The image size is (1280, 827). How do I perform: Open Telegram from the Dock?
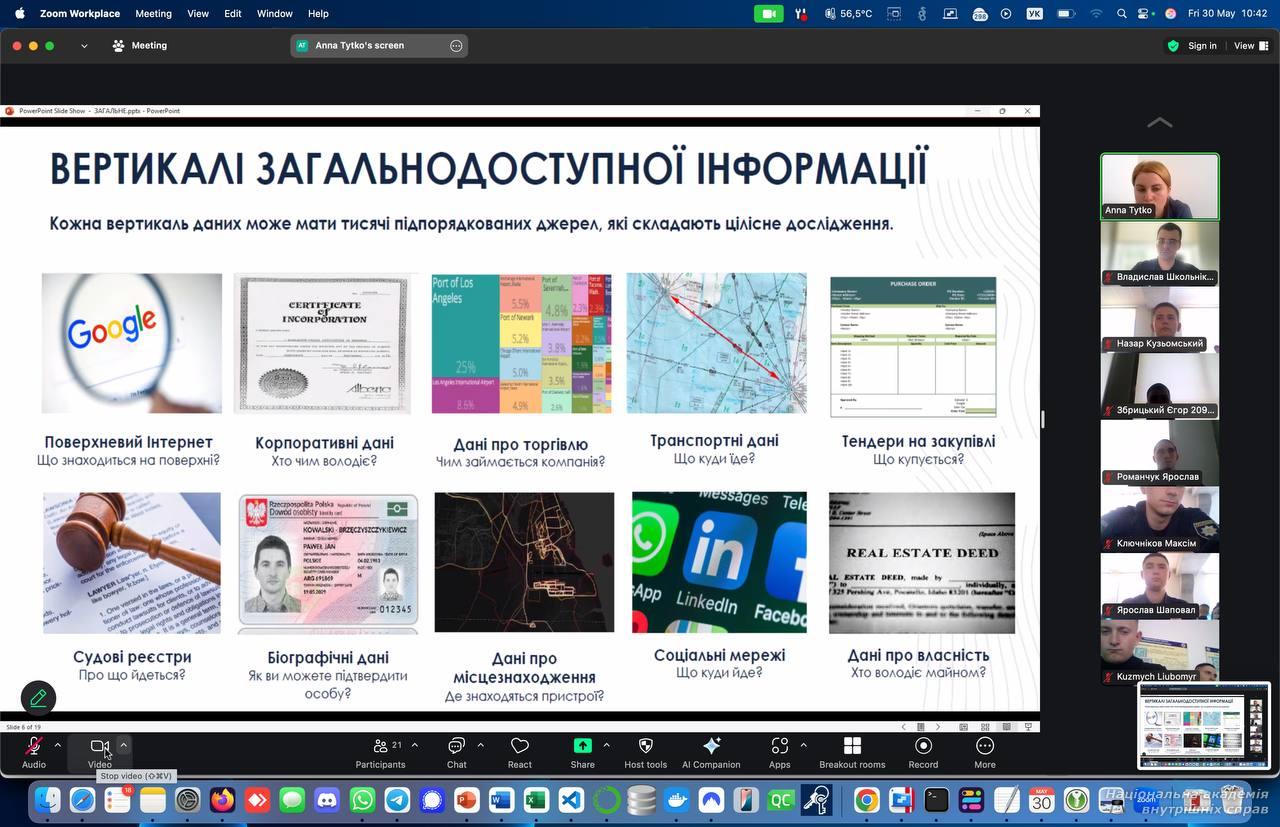[x=397, y=800]
